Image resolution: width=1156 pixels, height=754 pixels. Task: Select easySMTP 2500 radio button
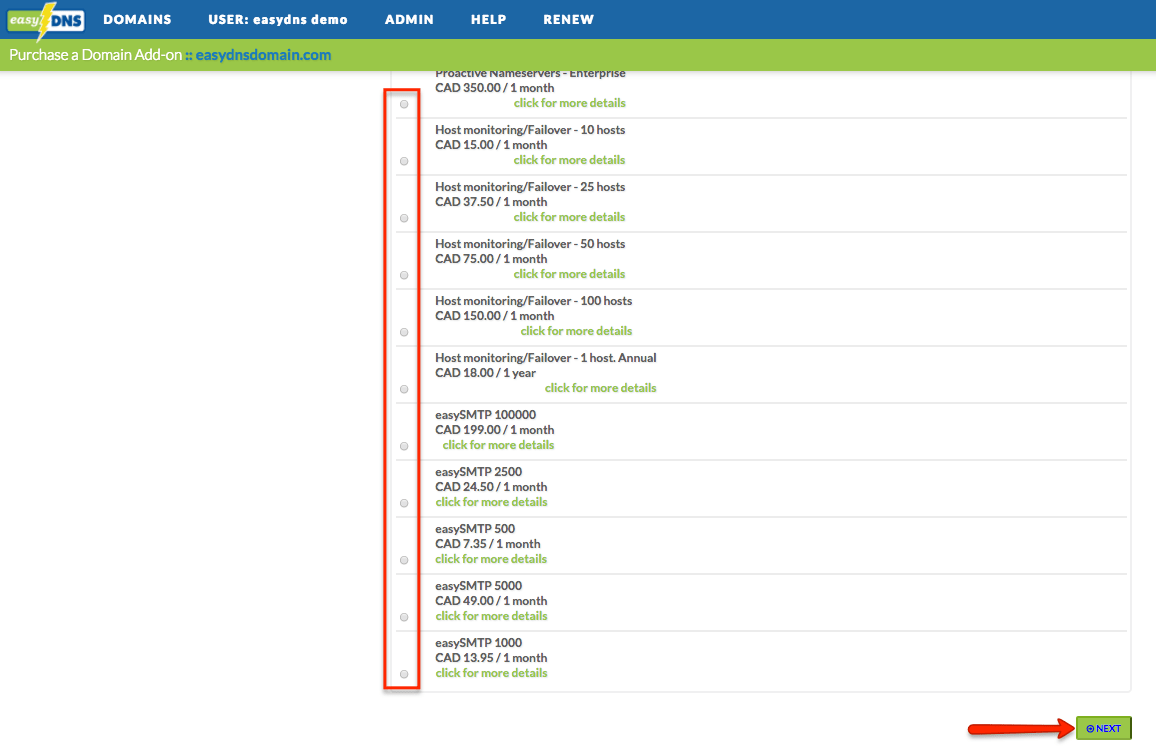[x=404, y=503]
